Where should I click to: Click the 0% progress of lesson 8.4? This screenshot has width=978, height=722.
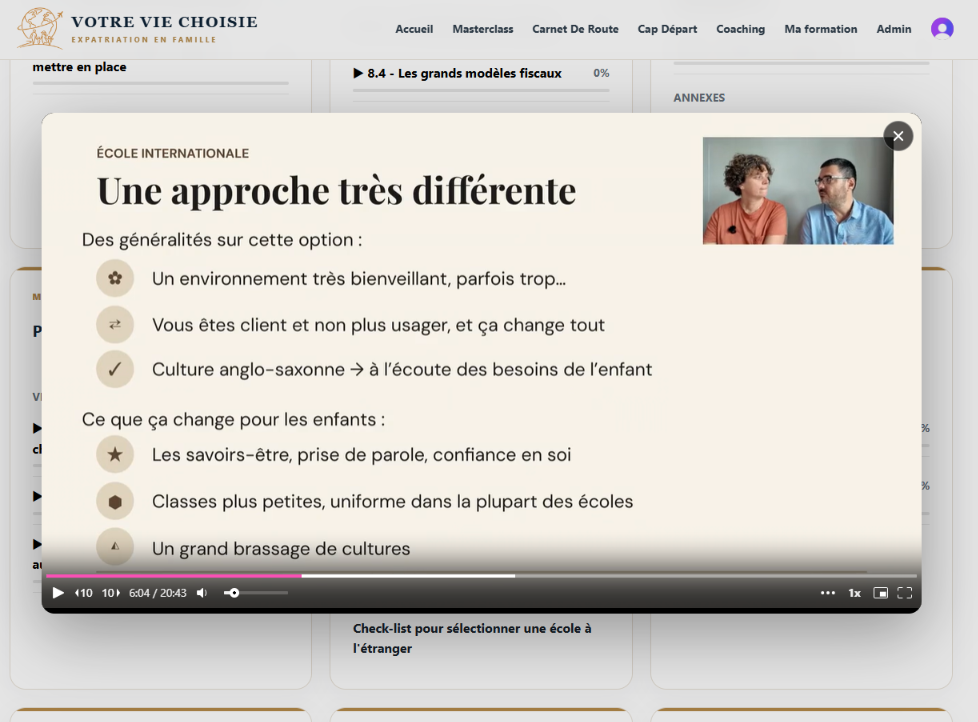point(601,73)
